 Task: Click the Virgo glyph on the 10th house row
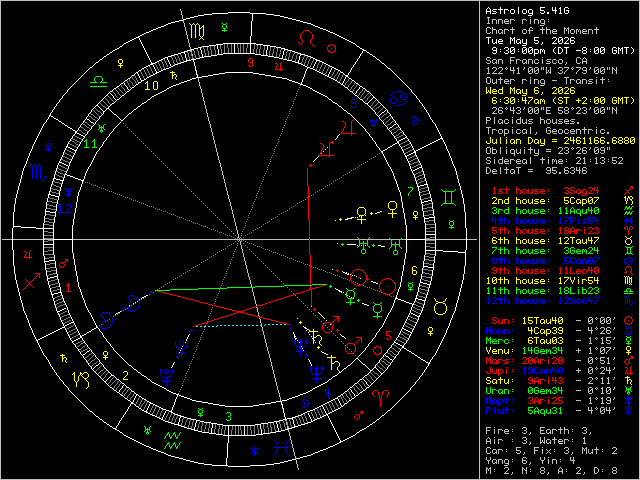pos(629,281)
